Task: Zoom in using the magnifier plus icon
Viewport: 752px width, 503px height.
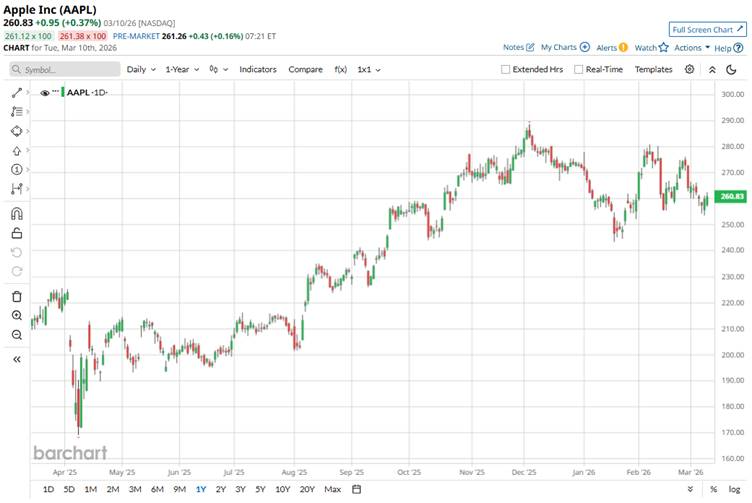Action: (17, 315)
